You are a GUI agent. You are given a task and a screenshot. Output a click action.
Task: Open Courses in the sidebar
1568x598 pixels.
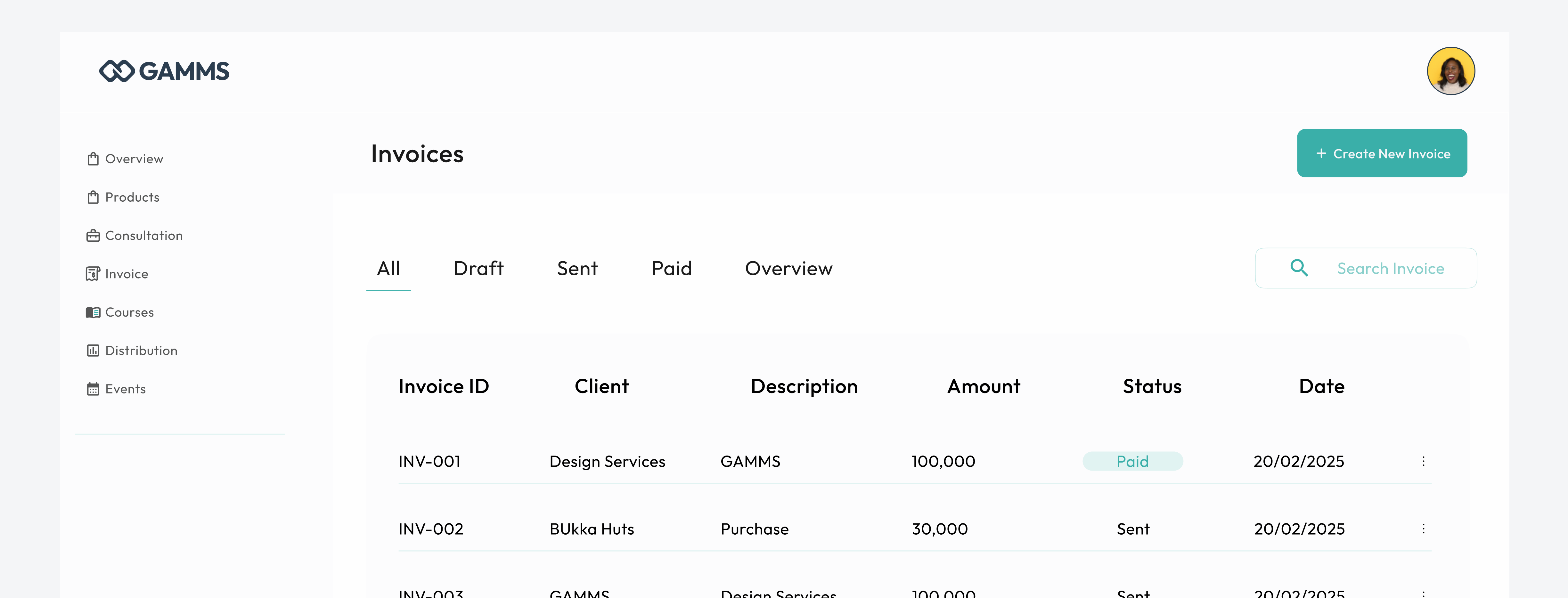[130, 312]
